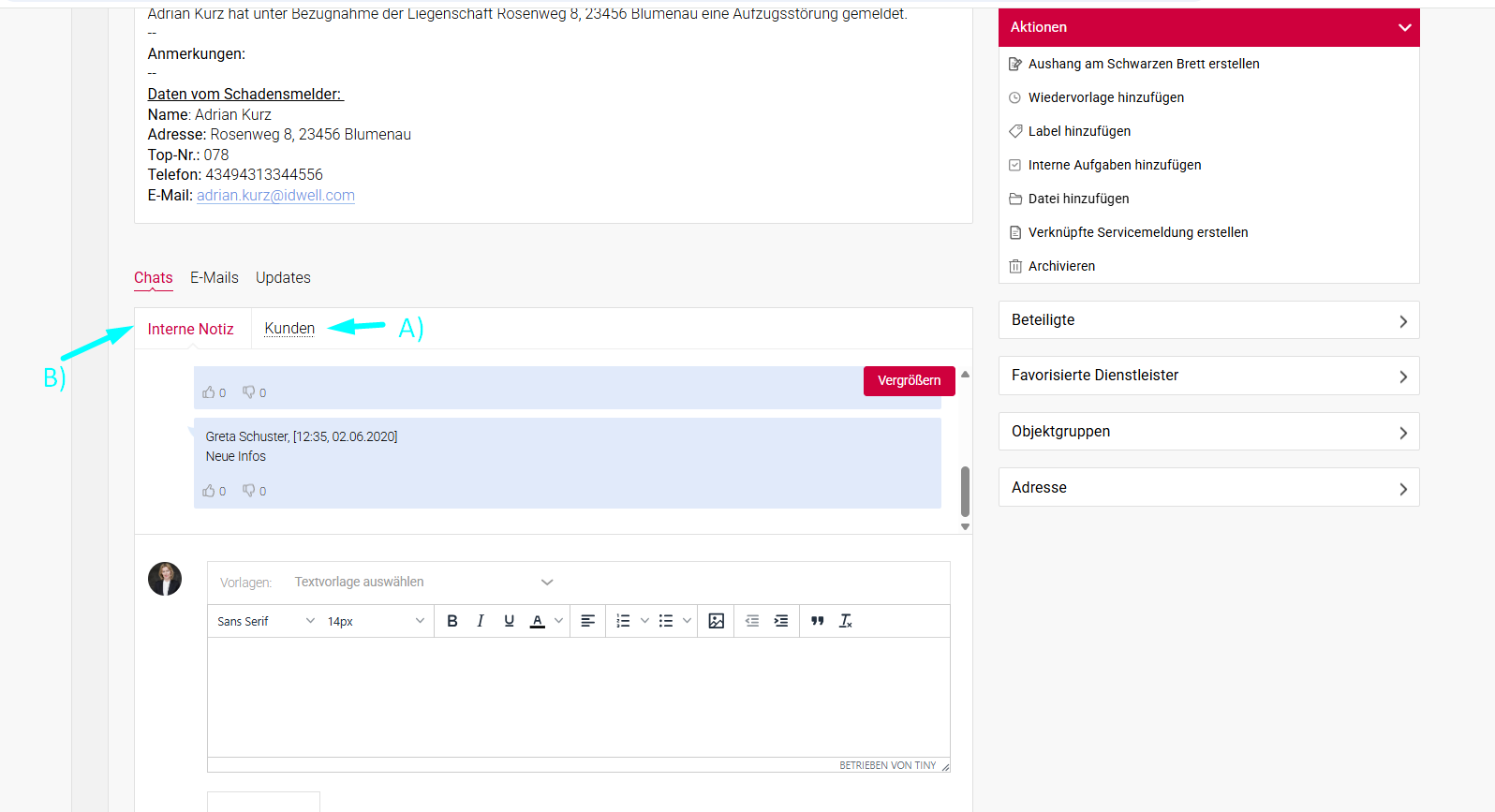Expand the Objektgruppen section
This screenshot has width=1495, height=812.
point(1209,432)
